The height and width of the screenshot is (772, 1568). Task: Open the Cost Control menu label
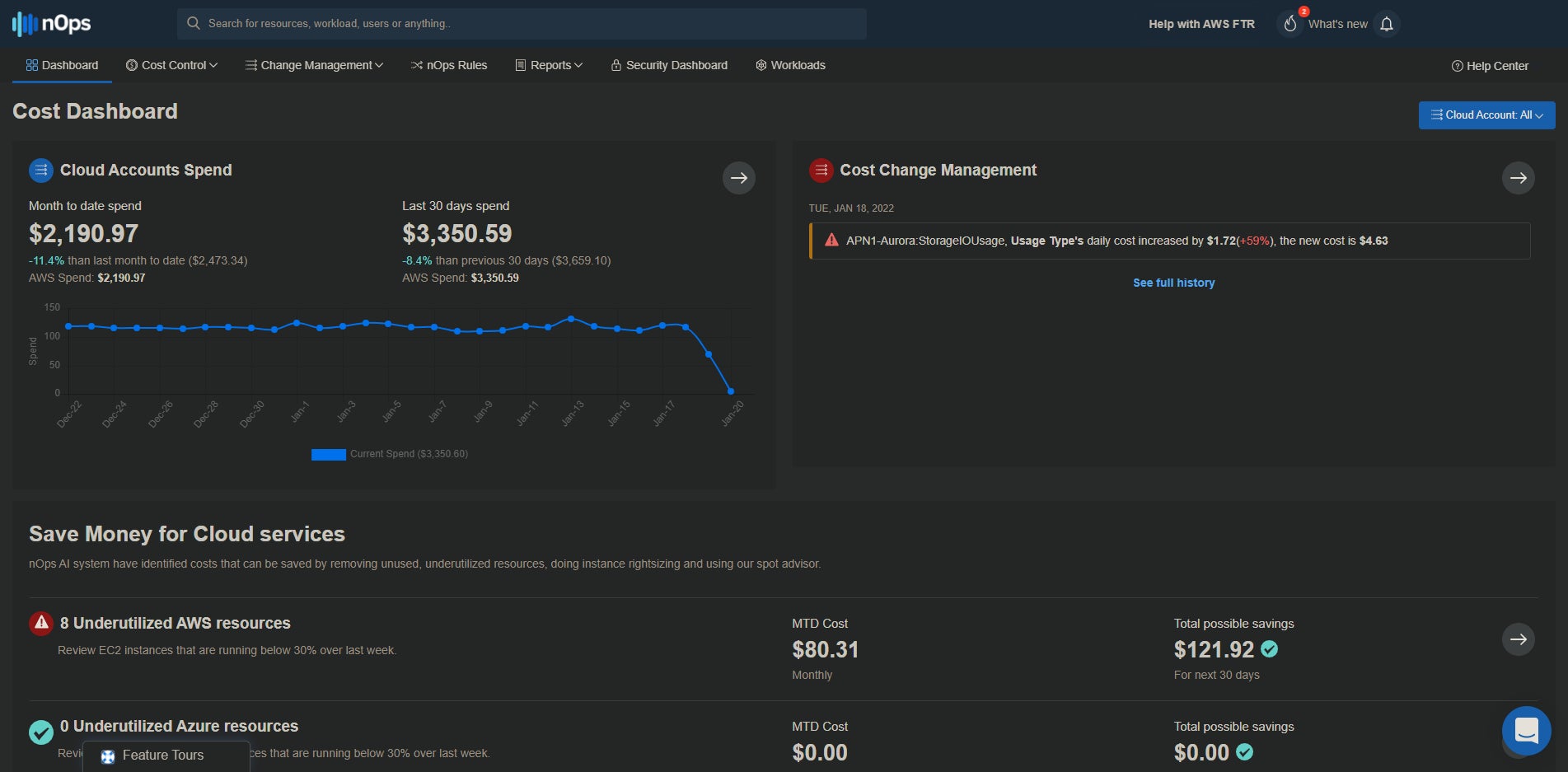pos(174,65)
